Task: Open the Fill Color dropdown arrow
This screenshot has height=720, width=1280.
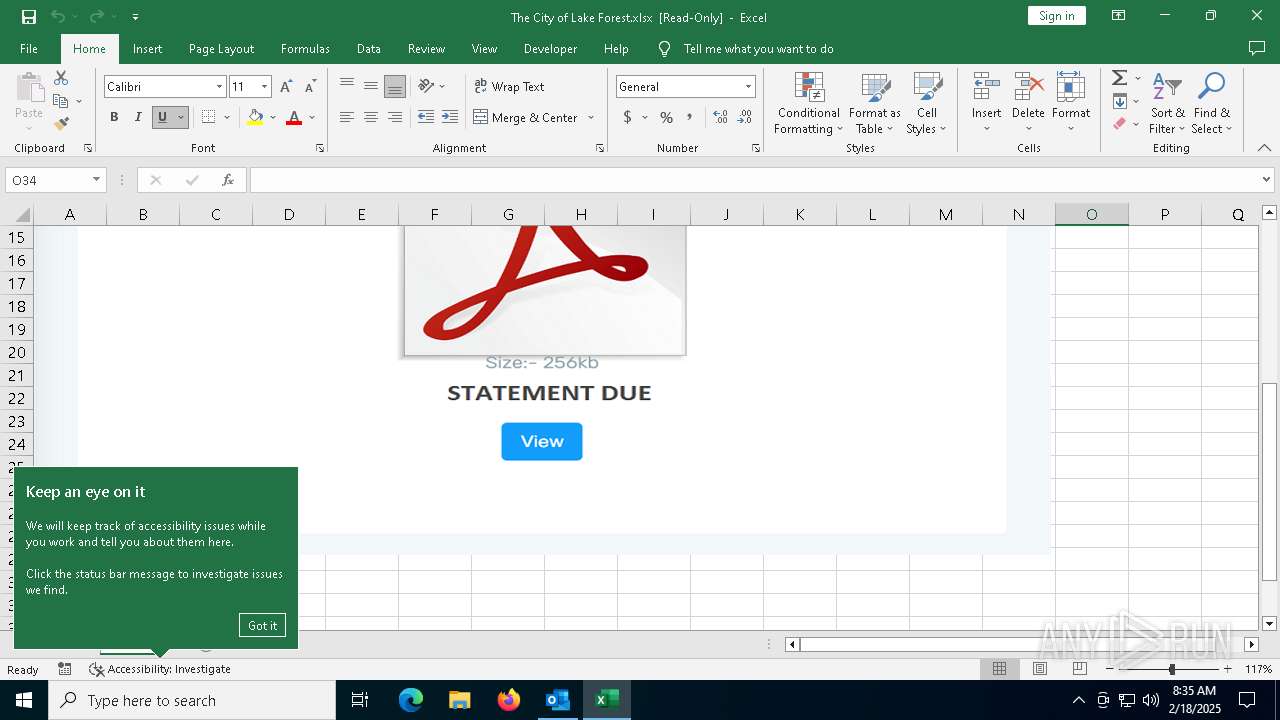Action: click(273, 117)
